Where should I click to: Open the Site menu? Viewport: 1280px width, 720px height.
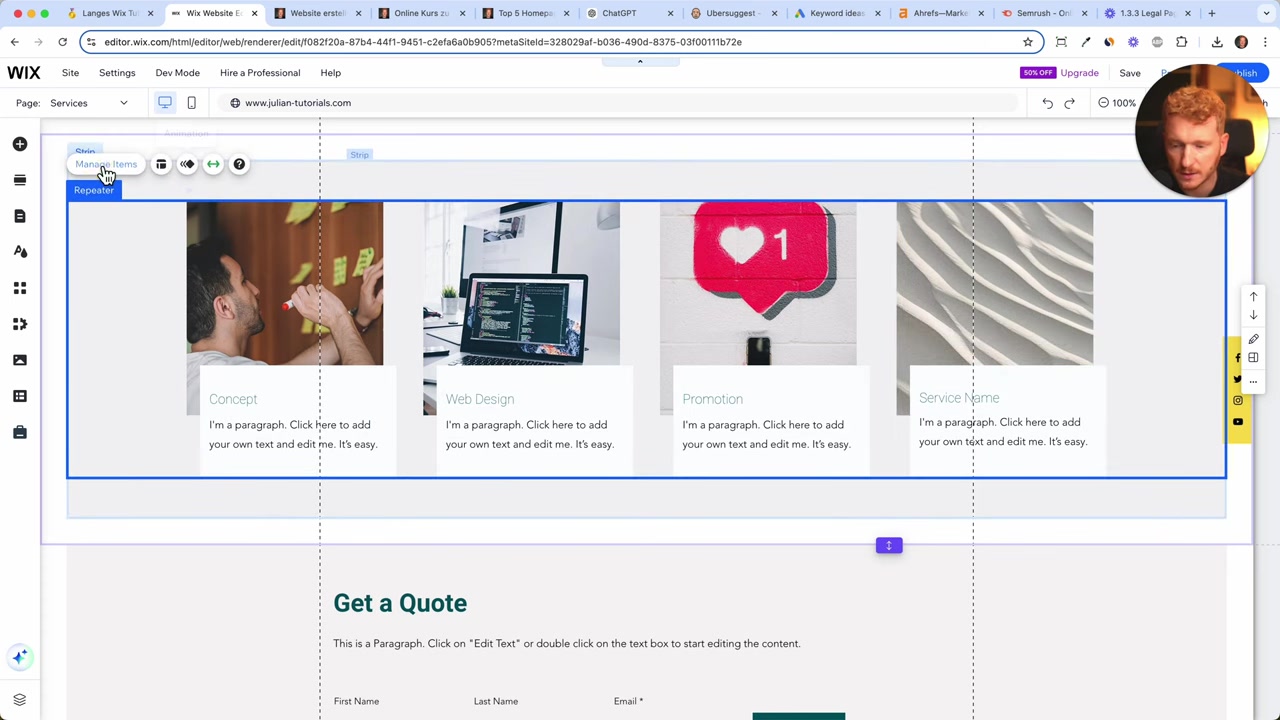[70, 73]
